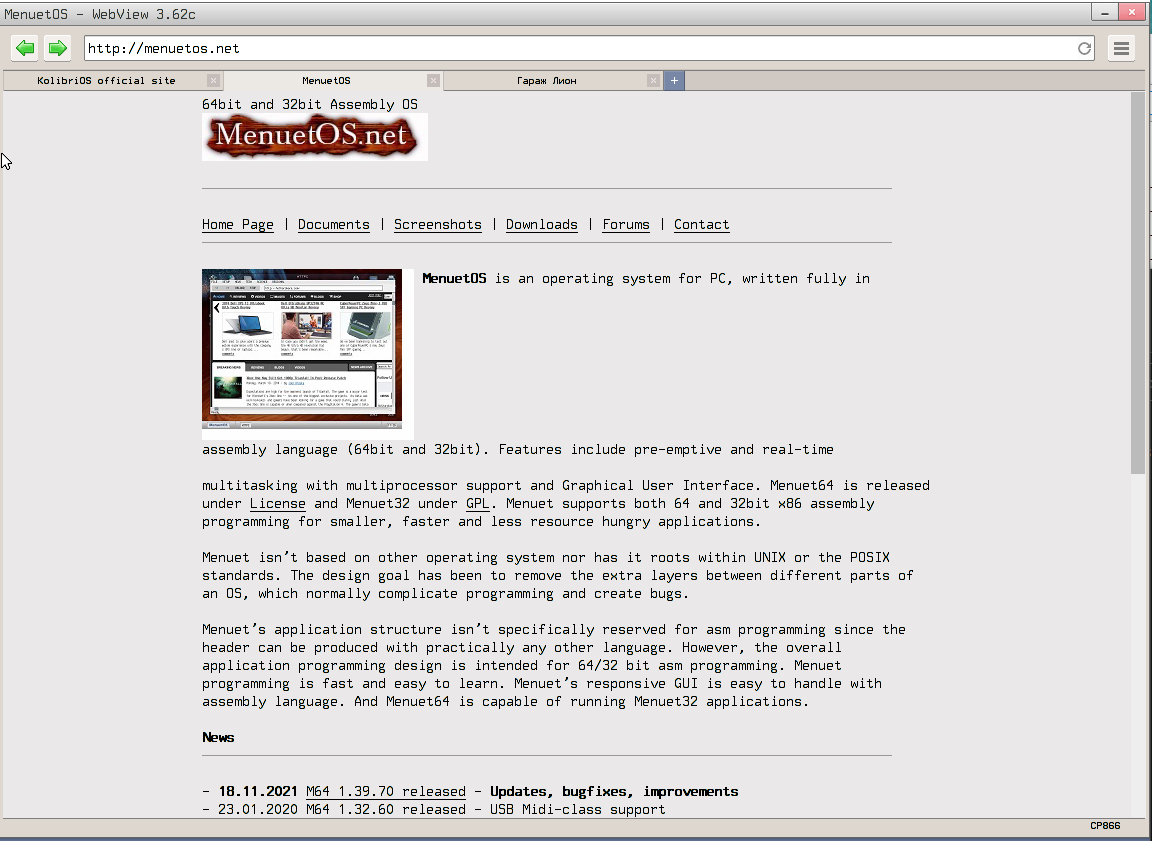Open the License link
This screenshot has width=1152, height=841.
277,503
